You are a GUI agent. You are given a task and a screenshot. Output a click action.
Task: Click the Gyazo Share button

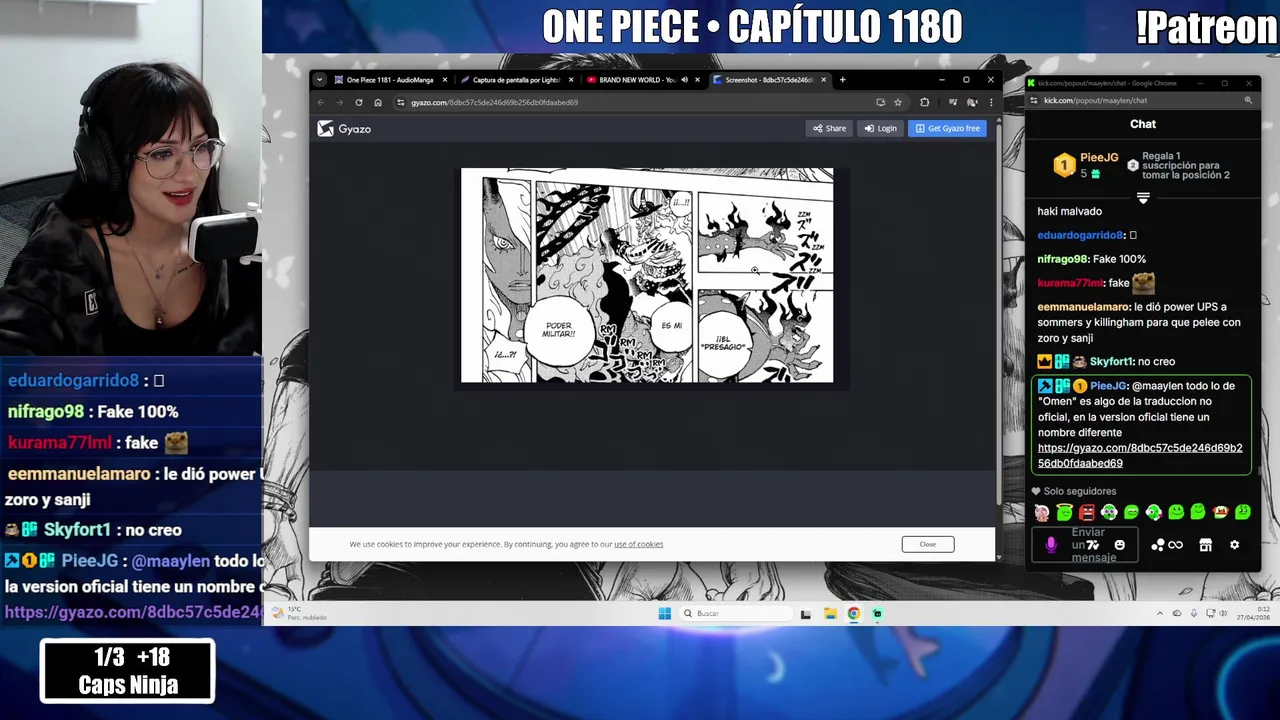[830, 128]
